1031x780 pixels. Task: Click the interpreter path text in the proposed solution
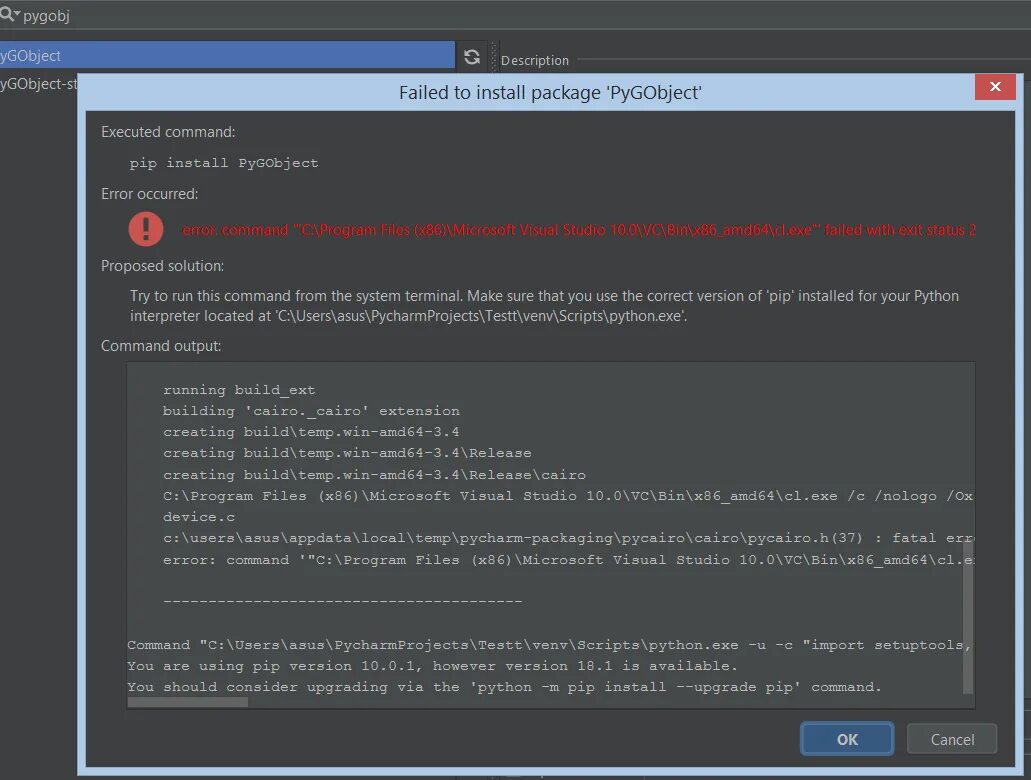coord(479,316)
